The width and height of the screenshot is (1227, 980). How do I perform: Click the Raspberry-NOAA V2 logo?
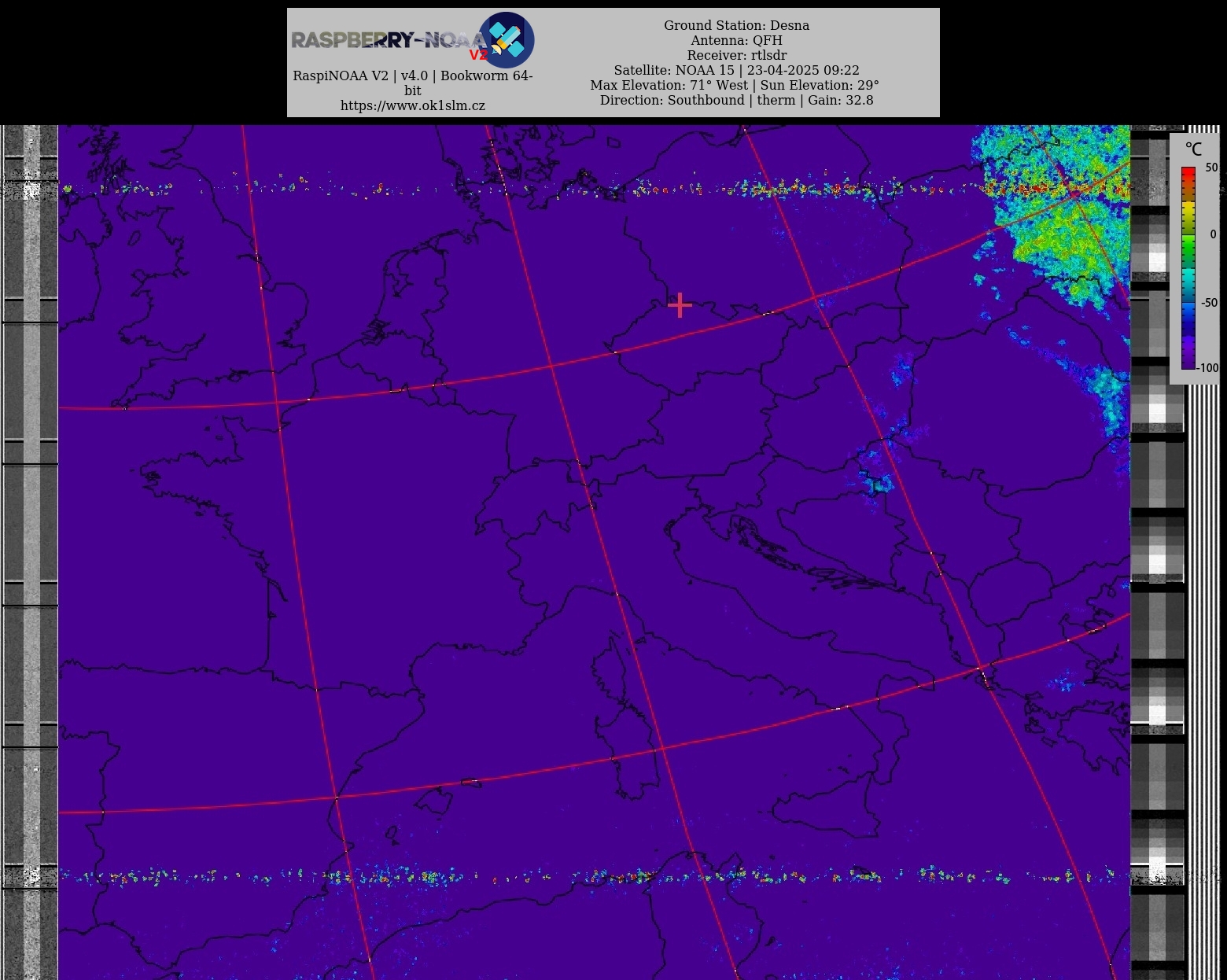point(413,40)
